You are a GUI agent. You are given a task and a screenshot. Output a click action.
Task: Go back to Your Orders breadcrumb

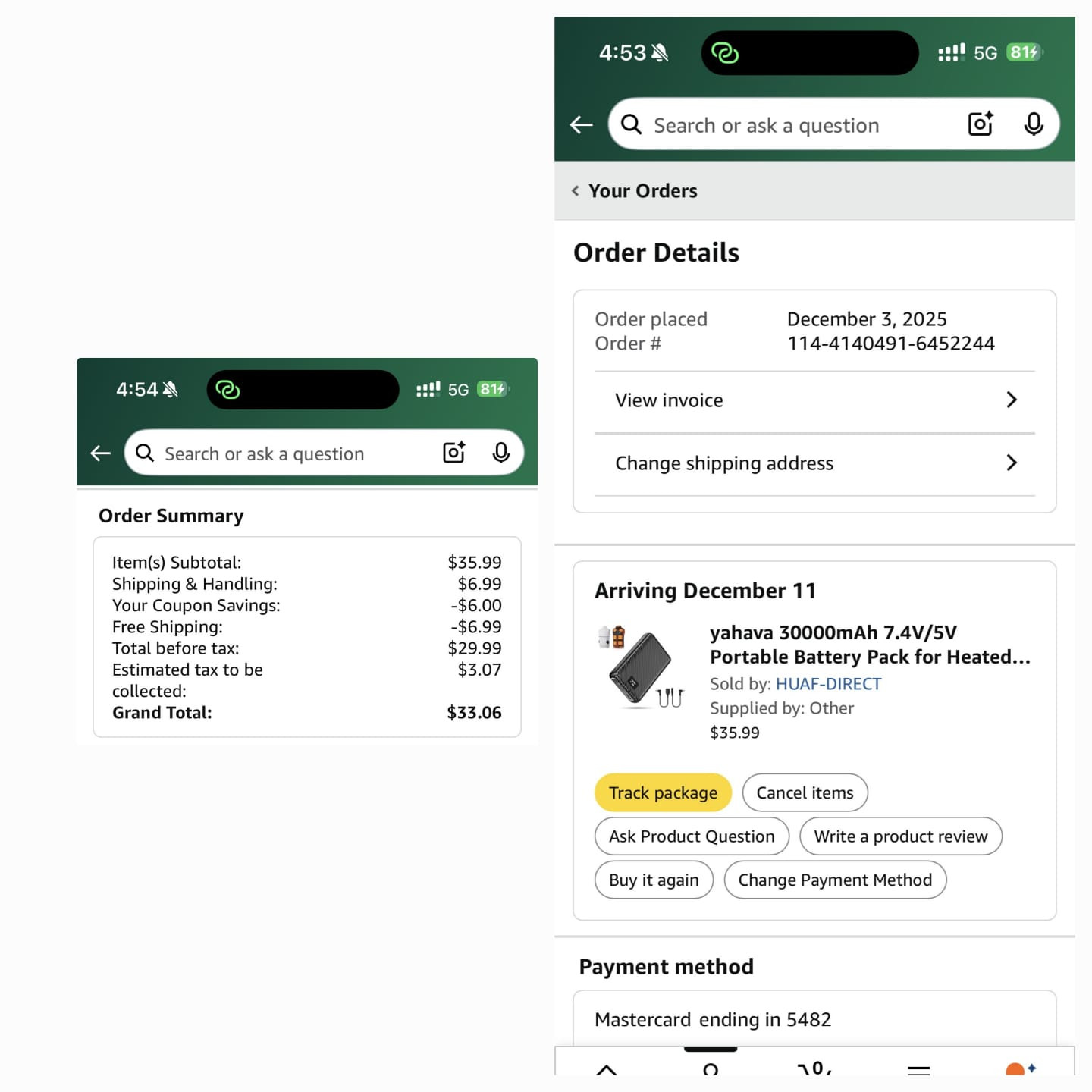tap(635, 191)
